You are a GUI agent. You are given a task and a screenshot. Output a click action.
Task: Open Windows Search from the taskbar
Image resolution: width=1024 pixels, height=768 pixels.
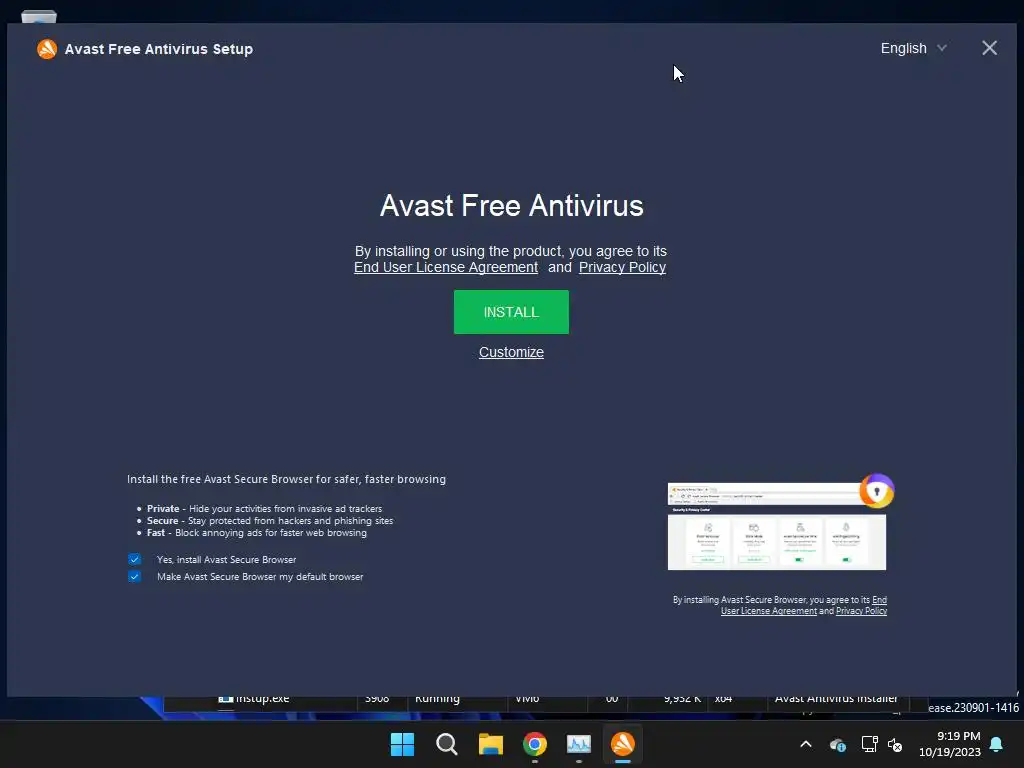[x=447, y=744]
